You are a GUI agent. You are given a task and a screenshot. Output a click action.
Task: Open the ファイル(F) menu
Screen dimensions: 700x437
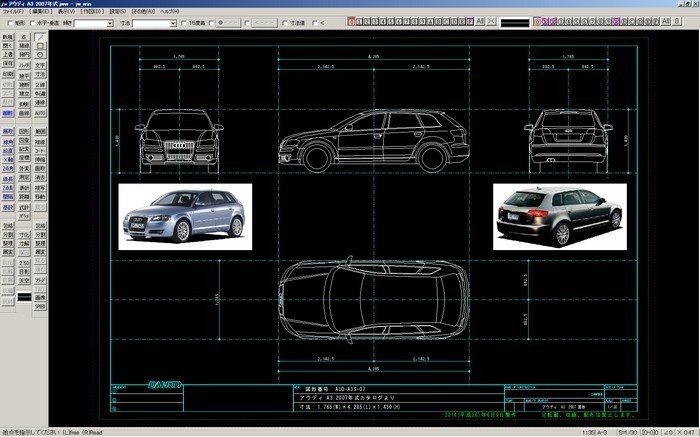click(x=13, y=11)
